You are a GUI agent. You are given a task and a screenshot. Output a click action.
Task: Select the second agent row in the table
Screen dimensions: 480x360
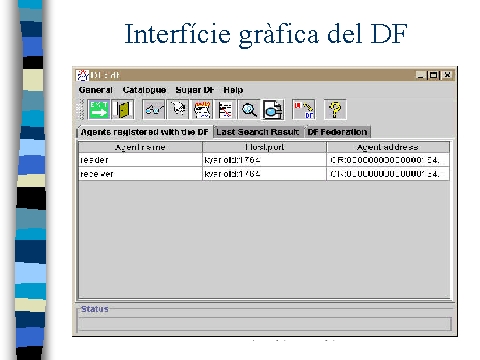point(264,174)
